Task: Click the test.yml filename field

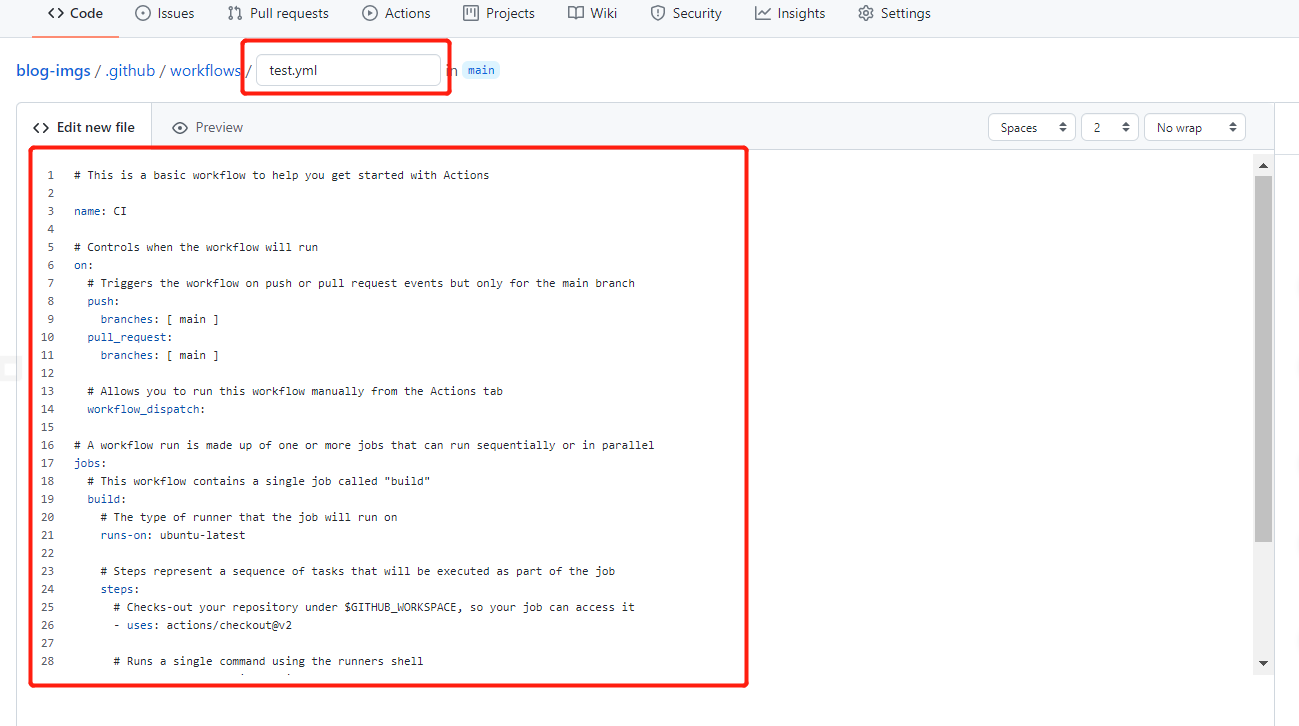Action: coord(347,71)
